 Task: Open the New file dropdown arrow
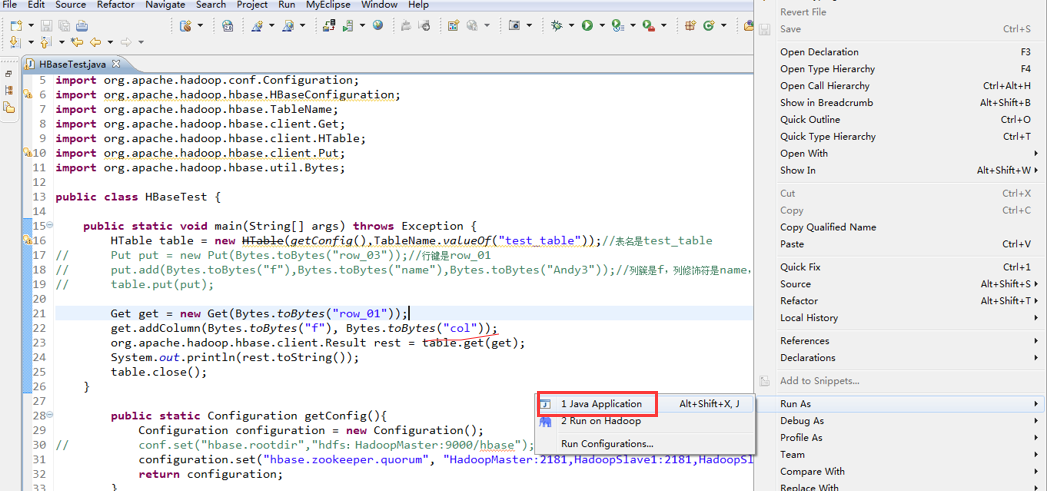(31, 25)
